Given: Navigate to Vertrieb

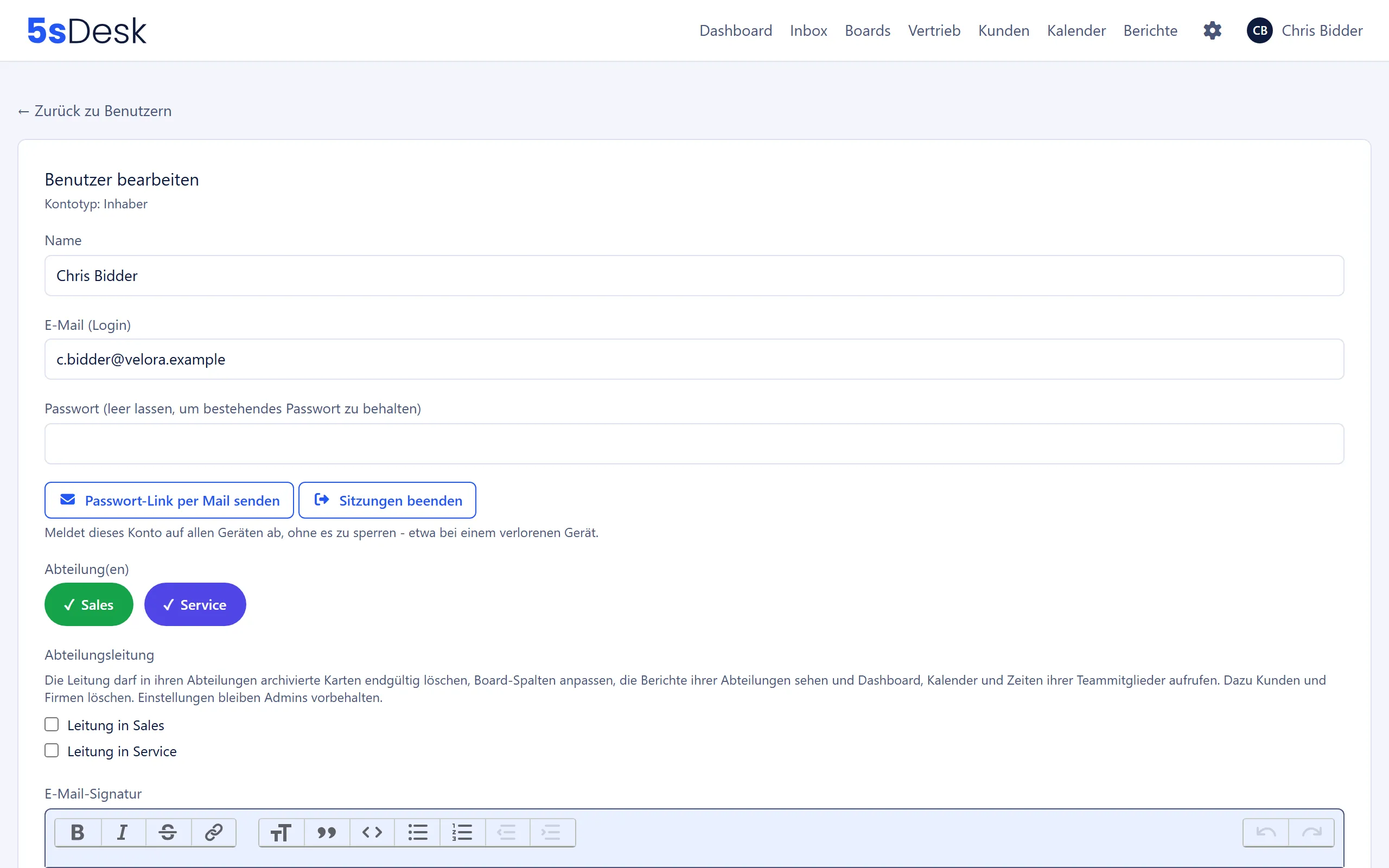Looking at the screenshot, I should 934,30.
